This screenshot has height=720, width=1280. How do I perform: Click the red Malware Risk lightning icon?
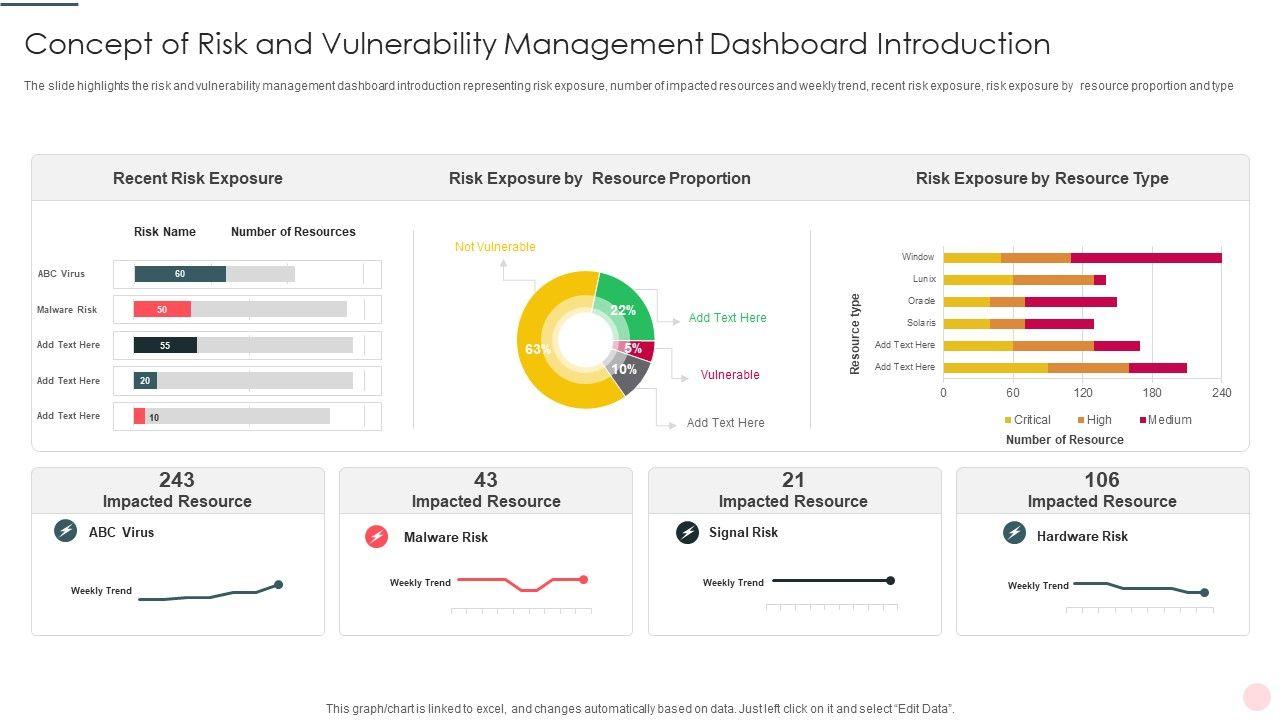[377, 537]
